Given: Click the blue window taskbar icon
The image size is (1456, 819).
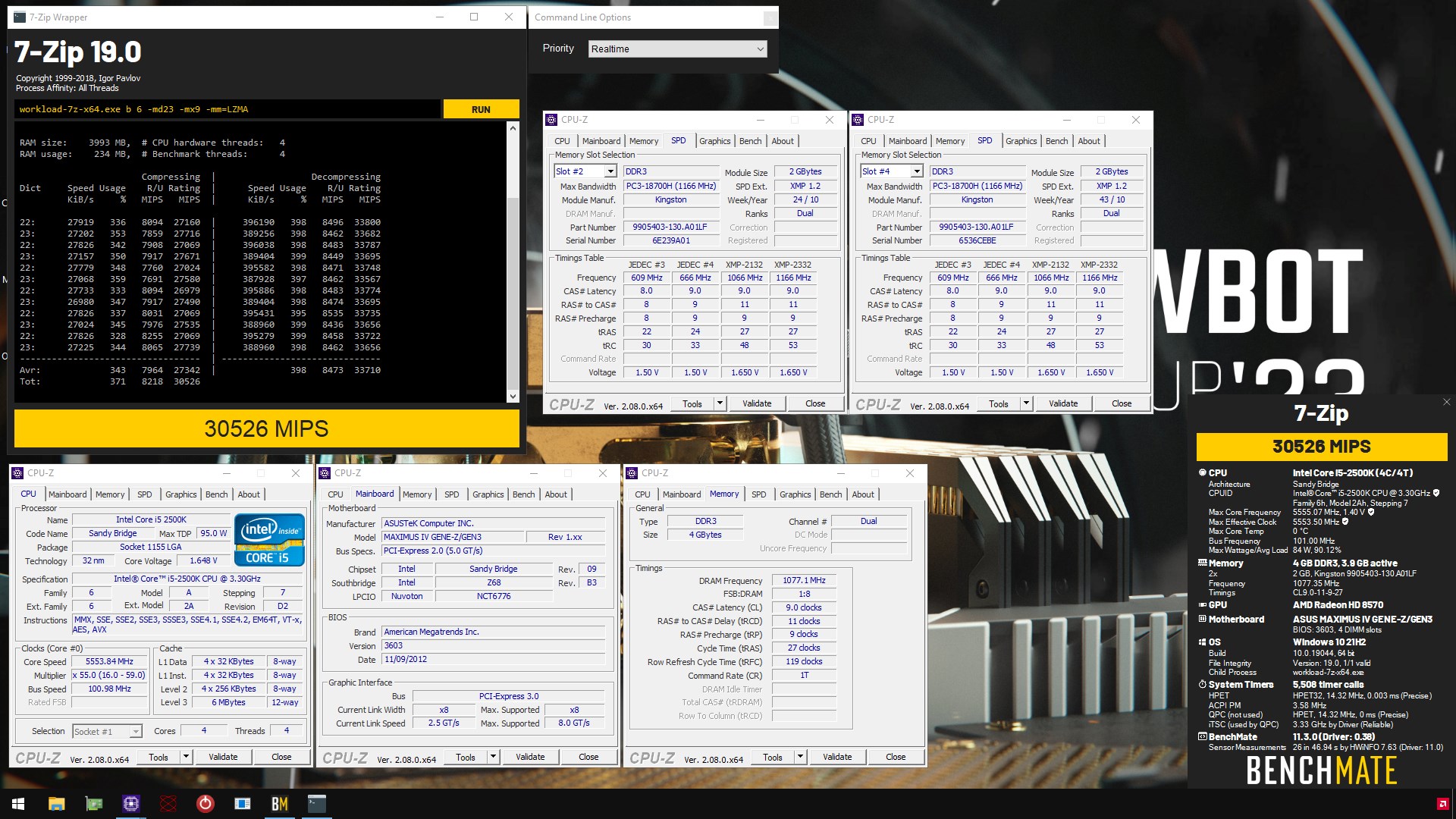Looking at the screenshot, I should click(243, 804).
